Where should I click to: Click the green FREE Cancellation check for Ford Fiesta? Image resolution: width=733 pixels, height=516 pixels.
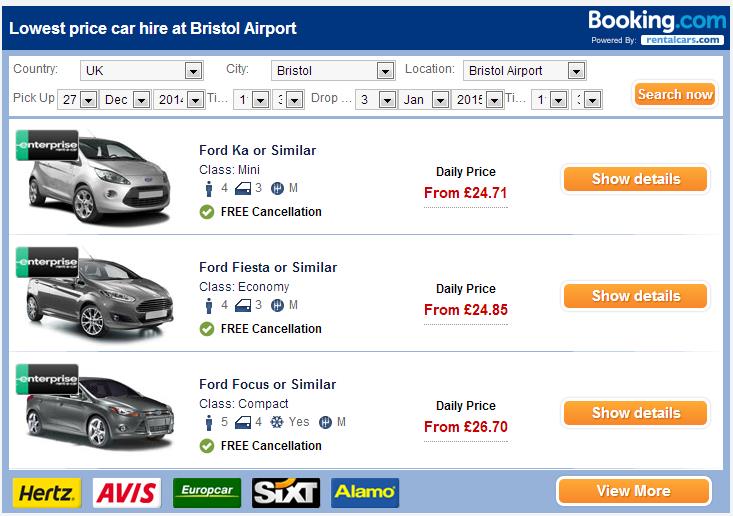tap(207, 329)
